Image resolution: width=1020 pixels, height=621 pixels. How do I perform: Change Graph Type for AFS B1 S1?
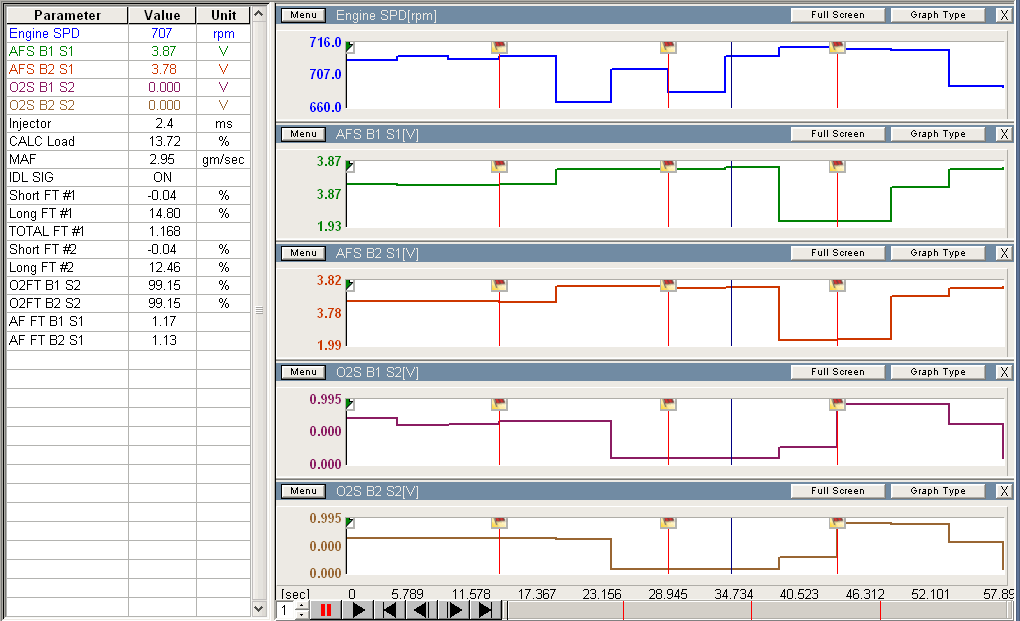pyautogui.click(x=937, y=134)
